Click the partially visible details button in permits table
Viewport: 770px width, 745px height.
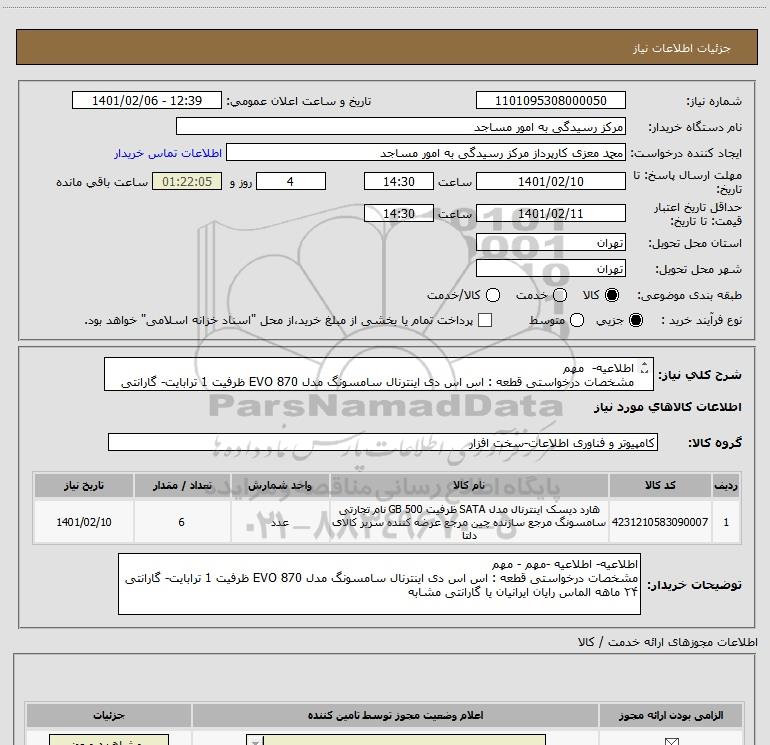click(109, 740)
